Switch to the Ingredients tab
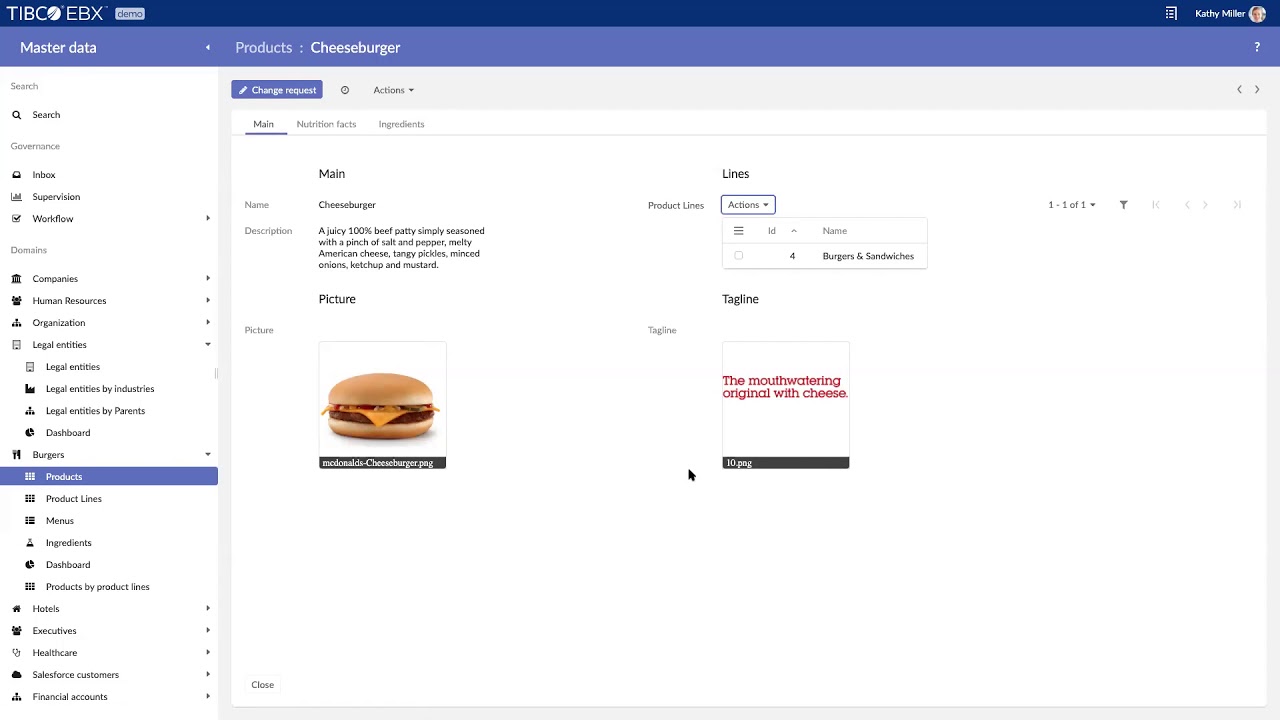1280x720 pixels. pos(401,124)
